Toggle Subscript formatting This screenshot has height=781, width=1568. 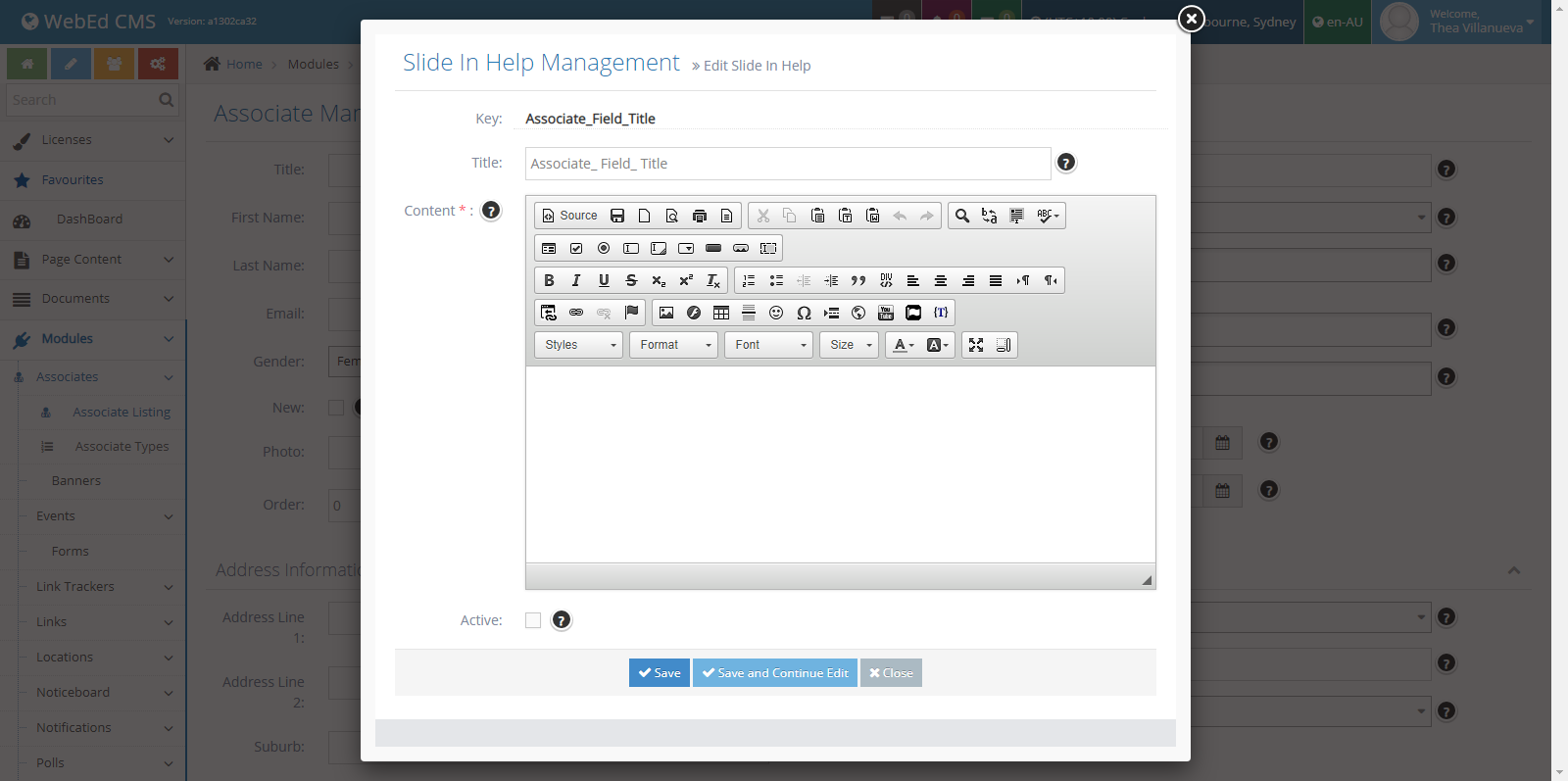(x=659, y=280)
